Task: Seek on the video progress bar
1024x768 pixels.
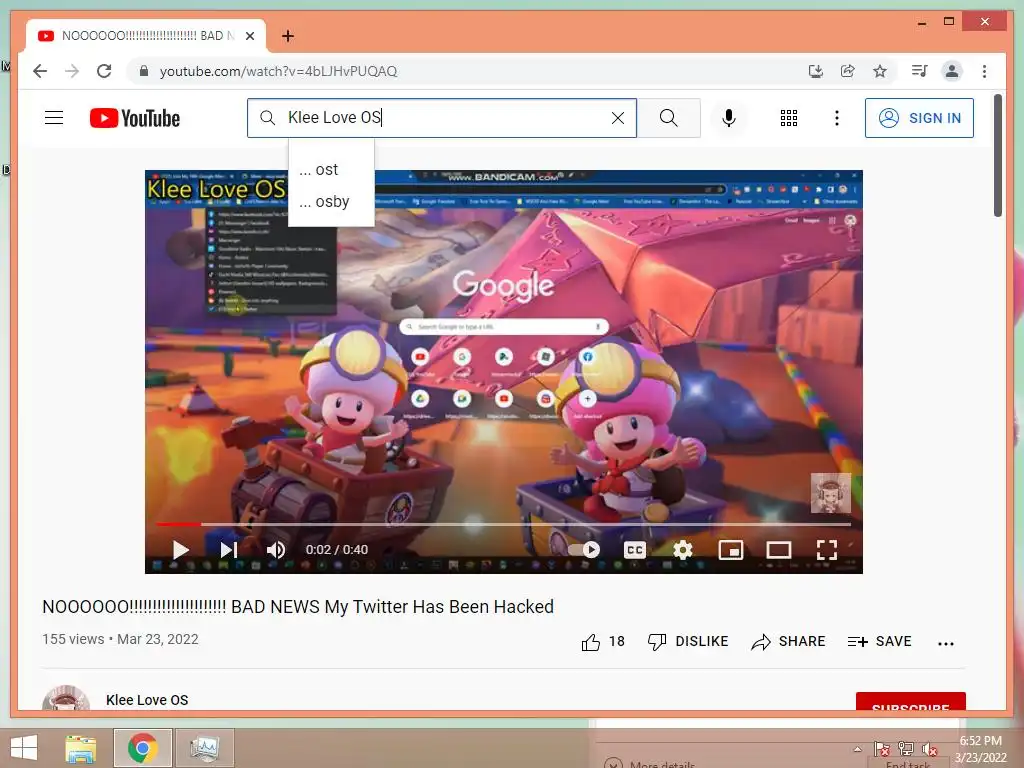Action: [x=504, y=524]
